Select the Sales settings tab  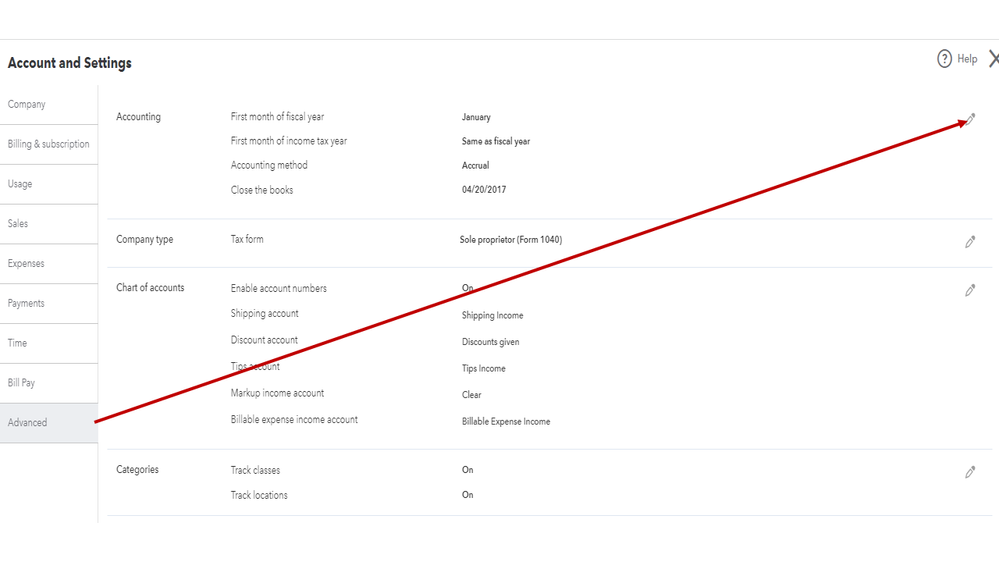[18, 224]
